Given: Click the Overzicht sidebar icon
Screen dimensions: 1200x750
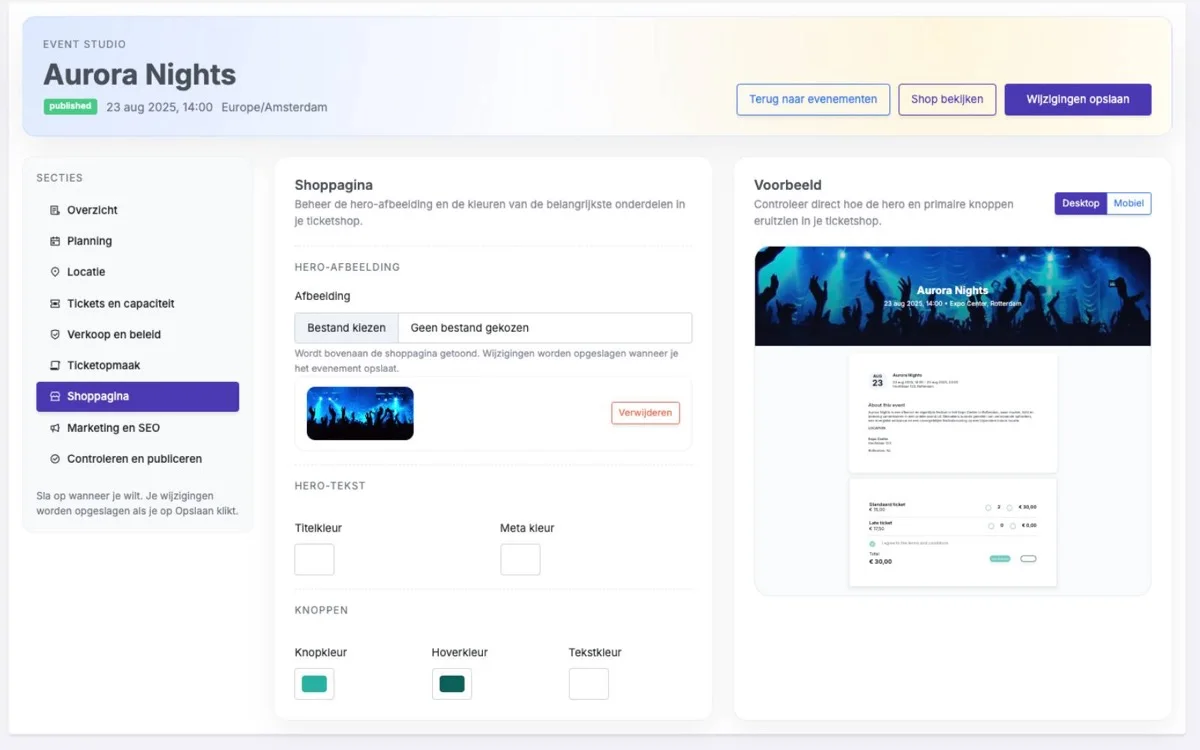Looking at the screenshot, I should (55, 210).
